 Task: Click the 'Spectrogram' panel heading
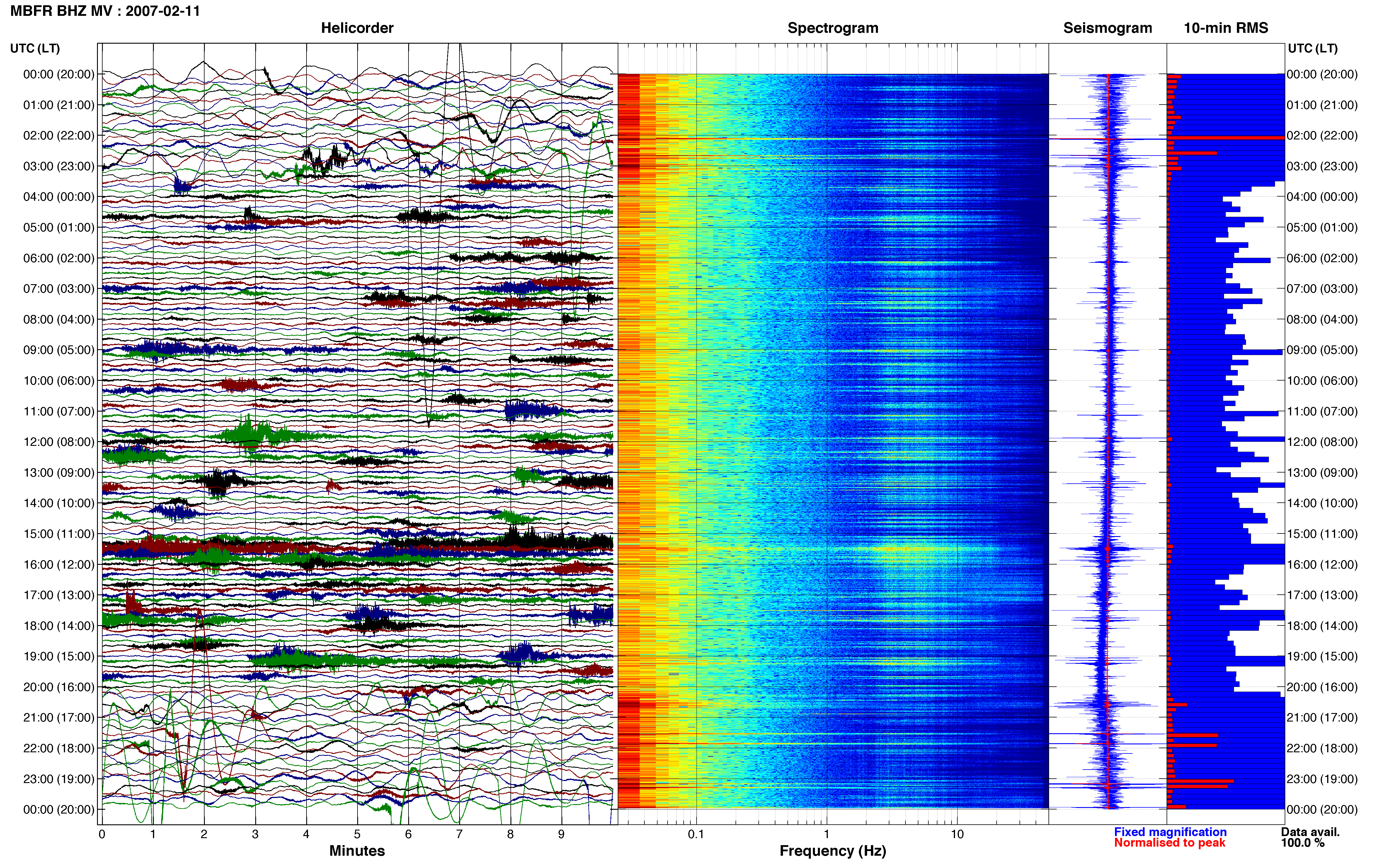pos(833,28)
